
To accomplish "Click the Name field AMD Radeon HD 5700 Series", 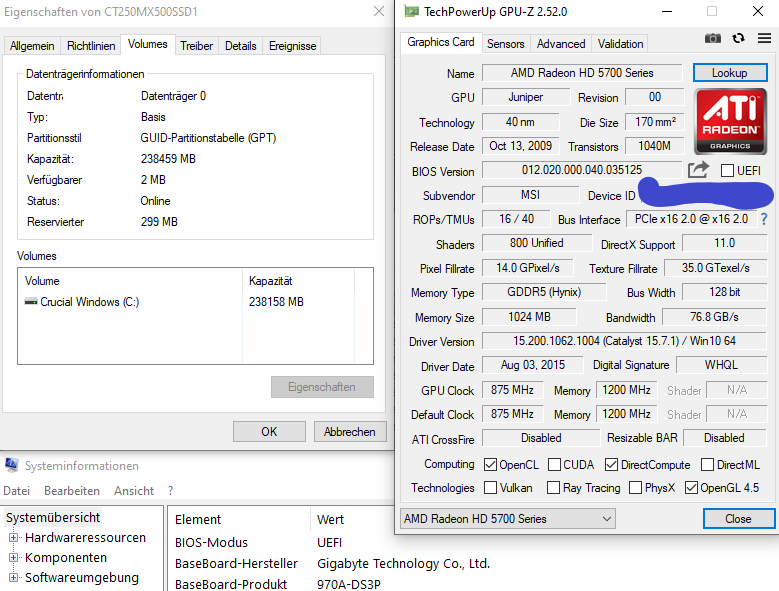I will click(x=582, y=73).
